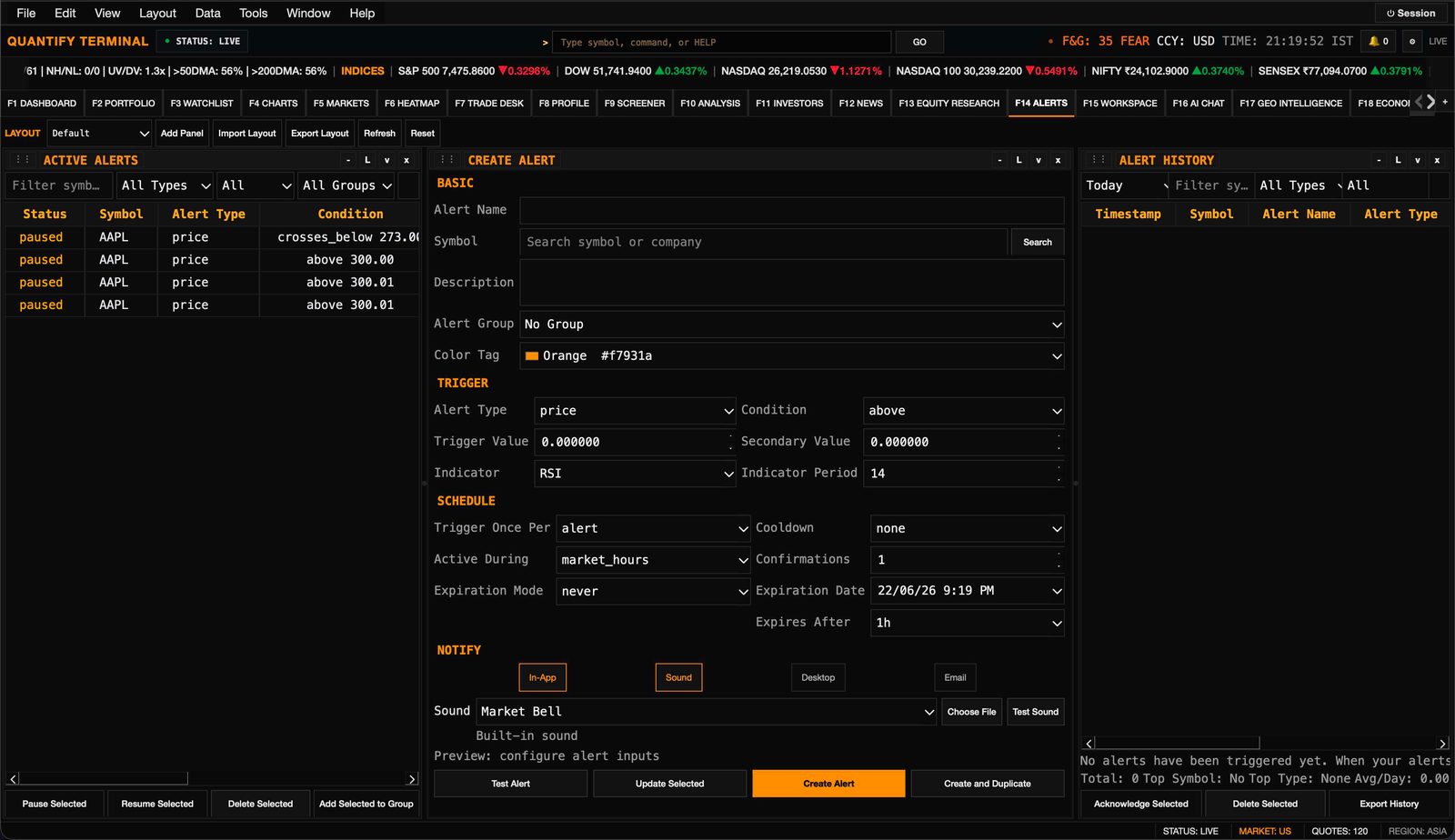
Task: Open the notifications bell icon
Action: point(1379,41)
